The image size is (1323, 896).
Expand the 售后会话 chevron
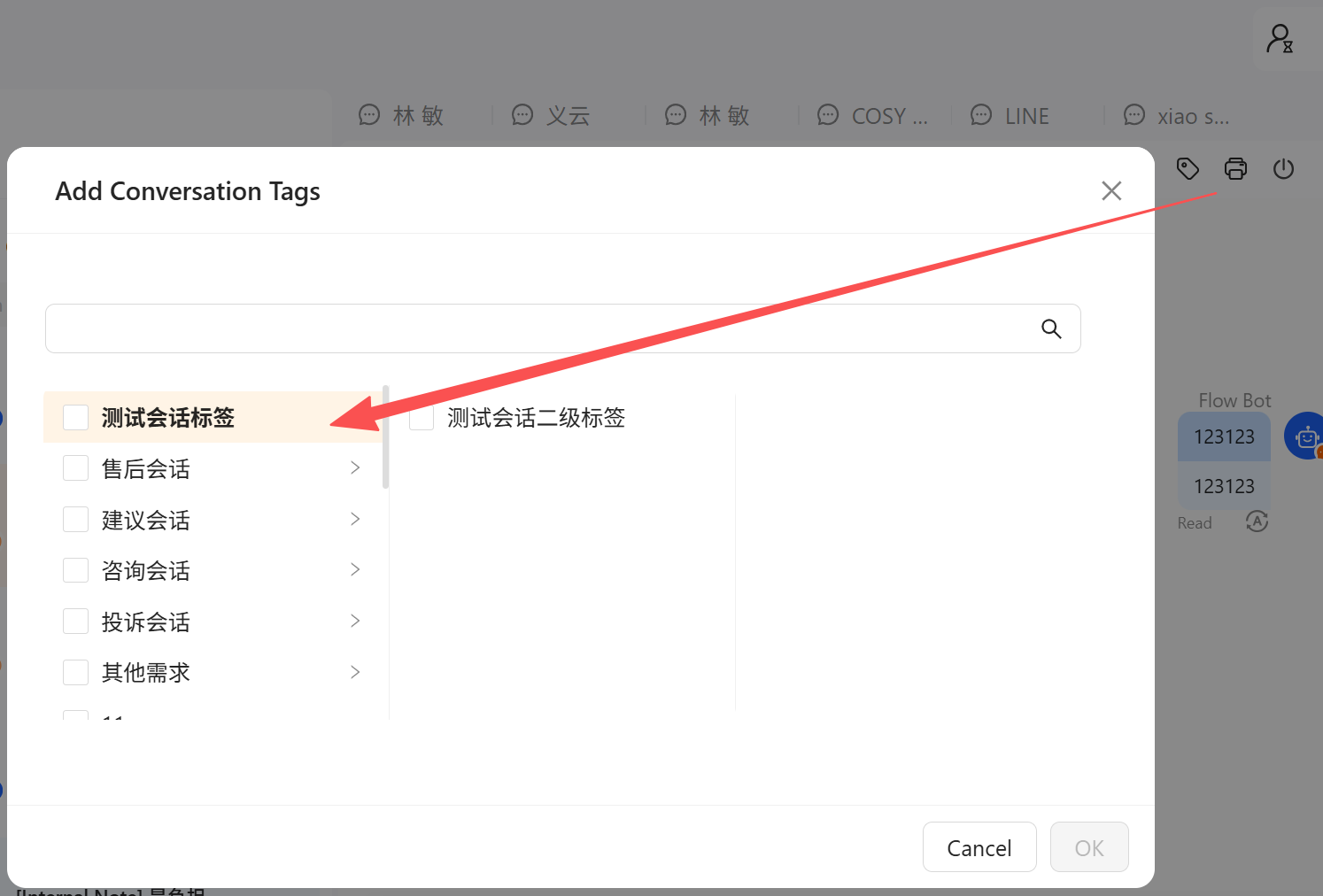click(x=355, y=467)
